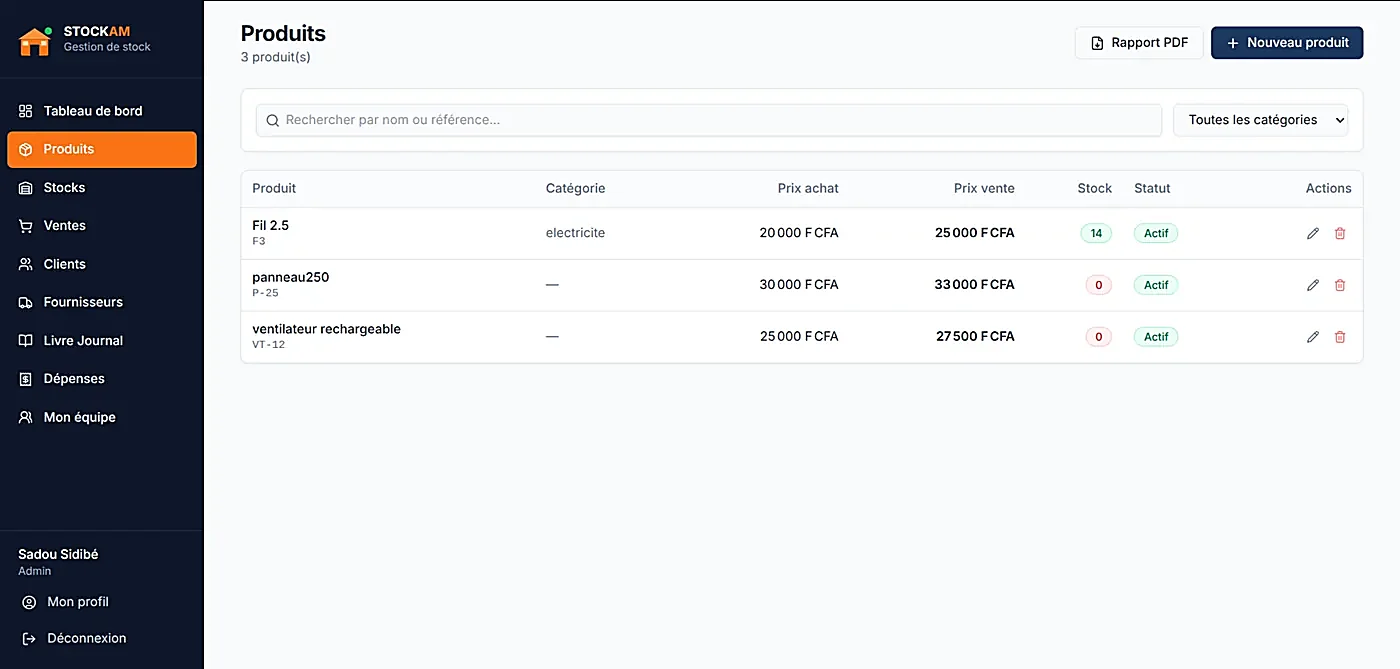Viewport: 1400px width, 669px height.
Task: Click the Déconnexion logout arrow icon
Action: (29, 638)
